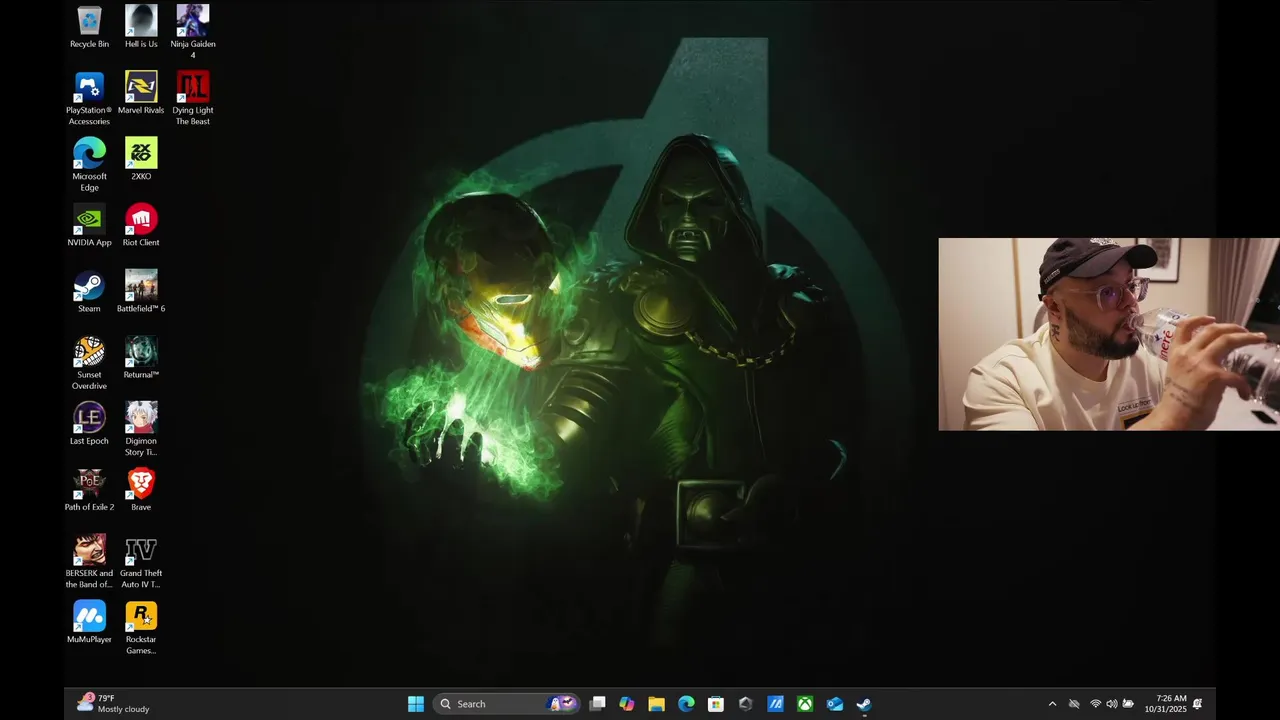Viewport: 1280px width, 720px height.
Task: Open the Recycle Bin desktop icon
Action: (x=89, y=27)
